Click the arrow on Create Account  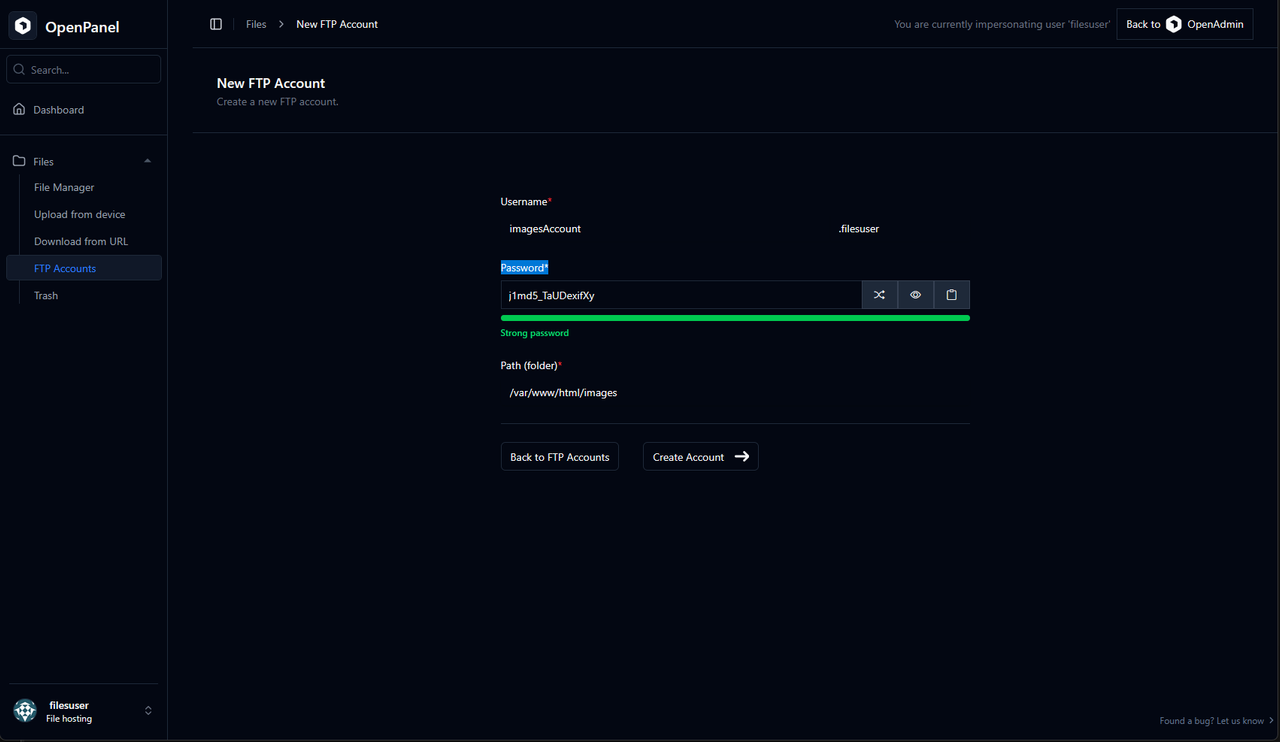(742, 457)
